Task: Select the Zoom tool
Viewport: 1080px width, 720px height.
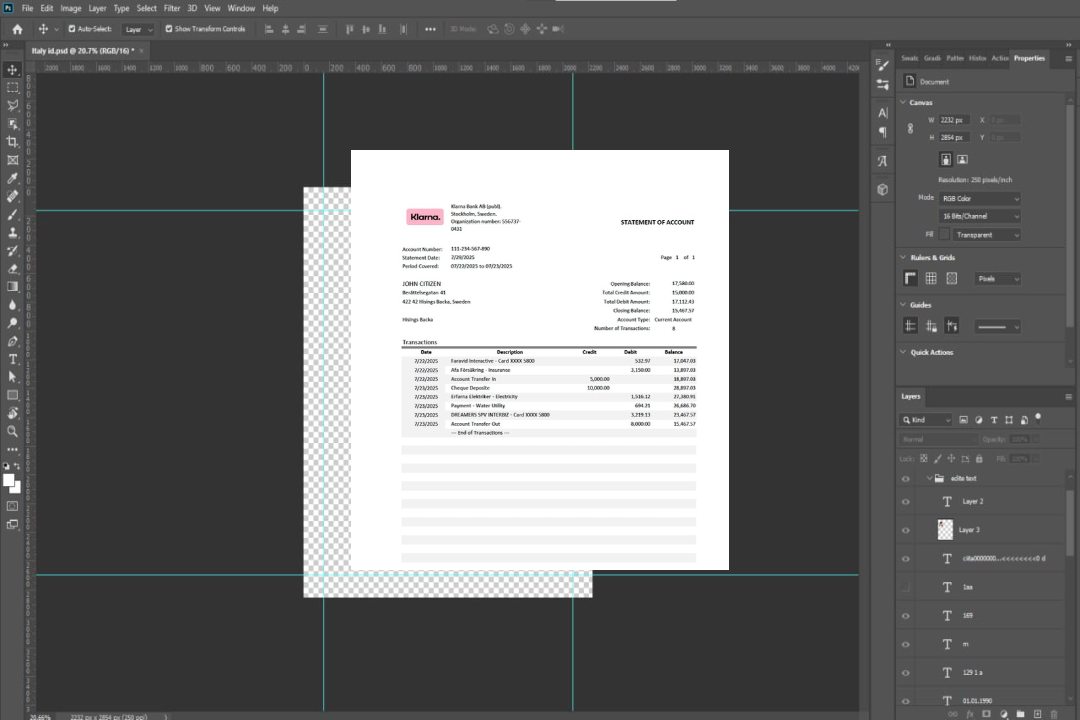Action: (x=12, y=431)
